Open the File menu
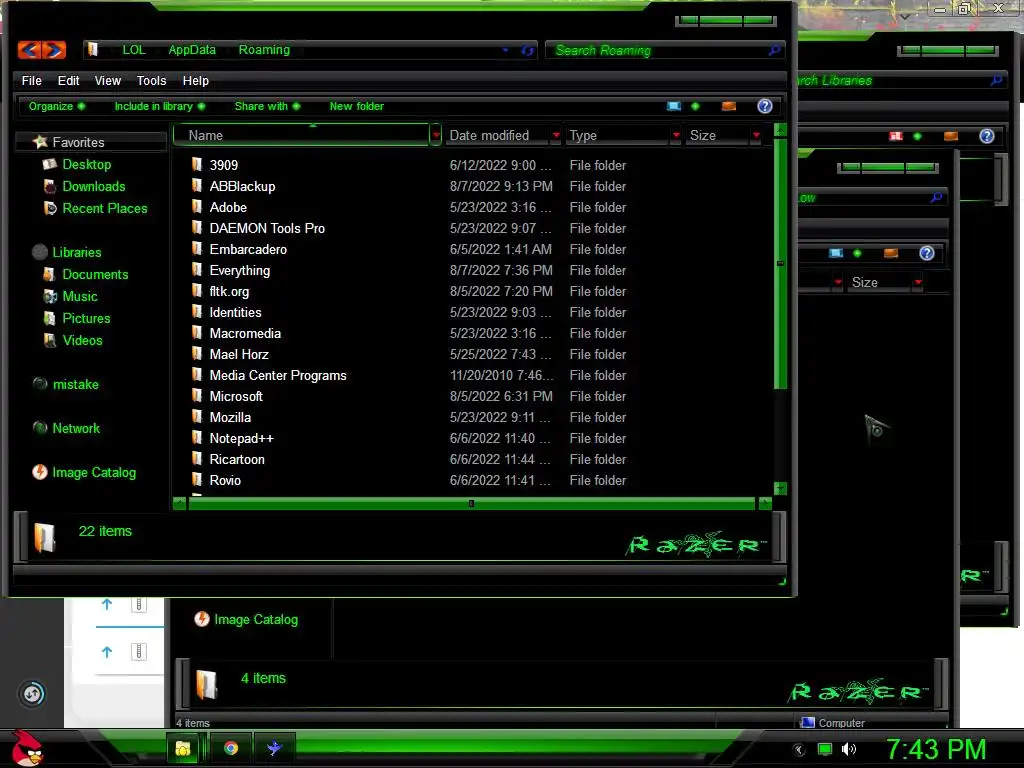 pos(31,81)
